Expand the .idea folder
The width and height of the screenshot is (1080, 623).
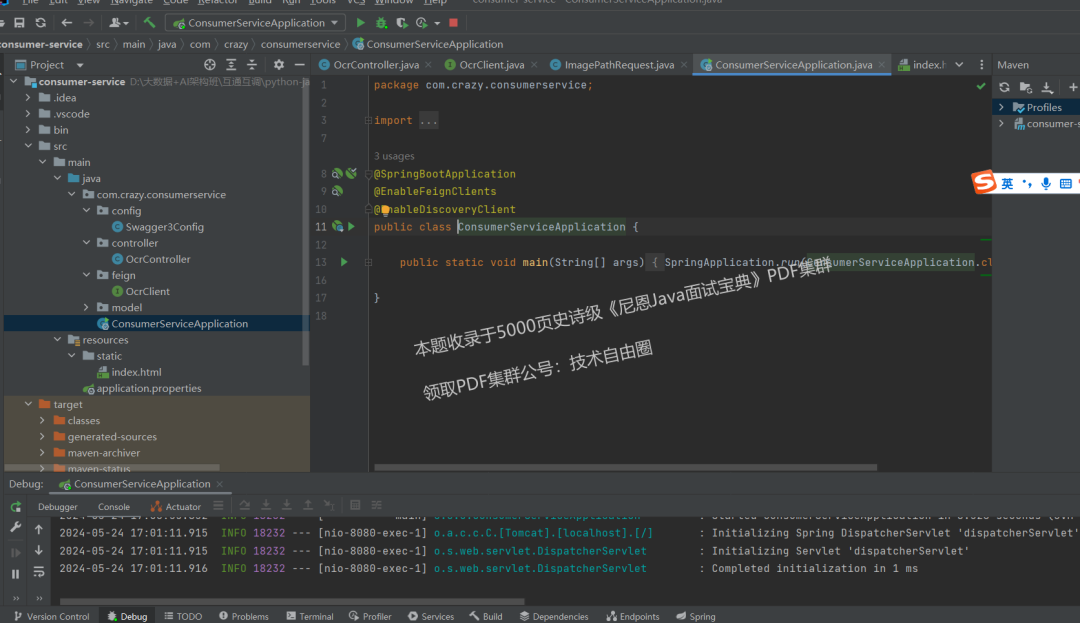[28, 98]
